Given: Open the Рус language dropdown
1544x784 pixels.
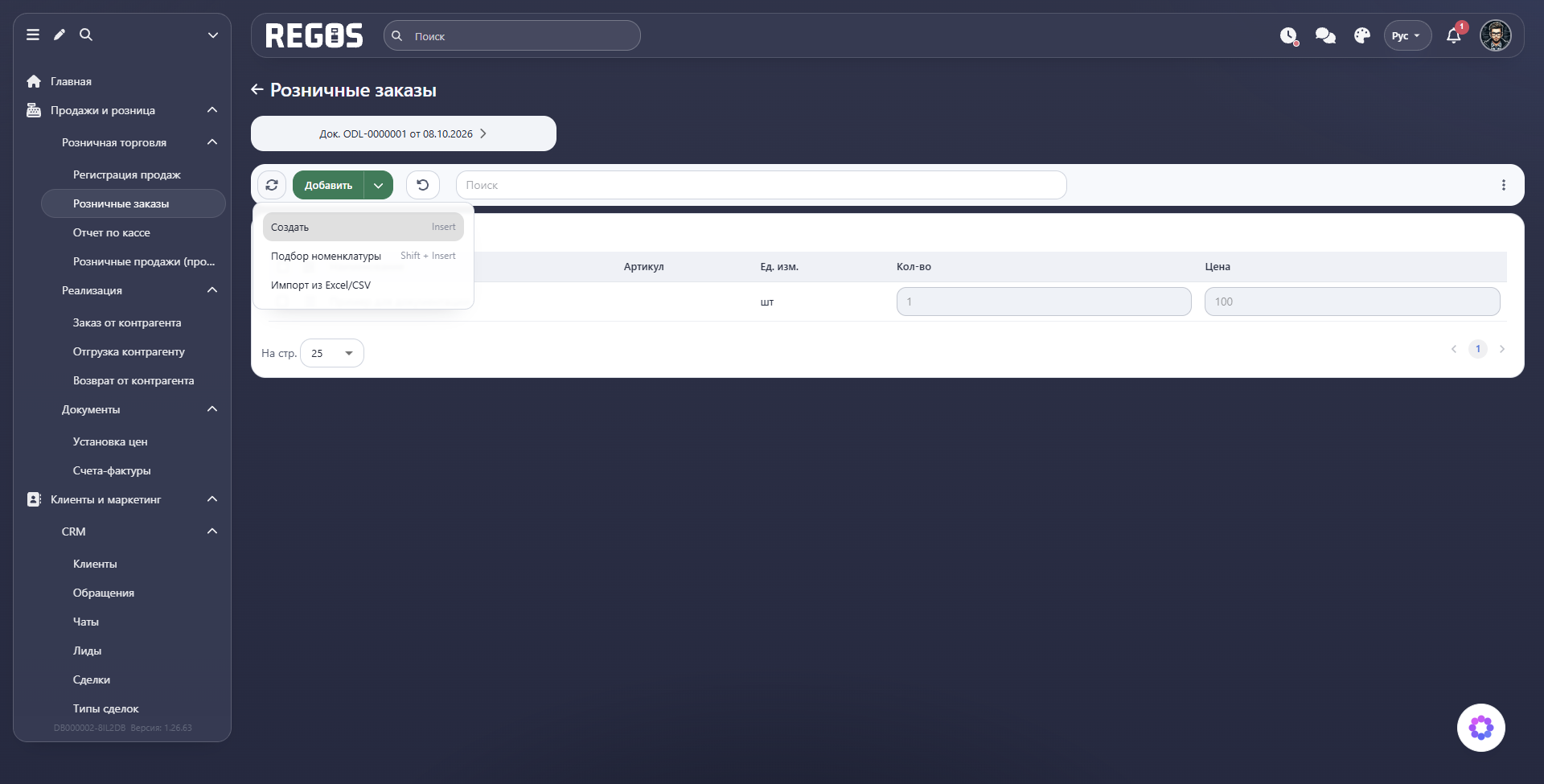Looking at the screenshot, I should [x=1407, y=36].
